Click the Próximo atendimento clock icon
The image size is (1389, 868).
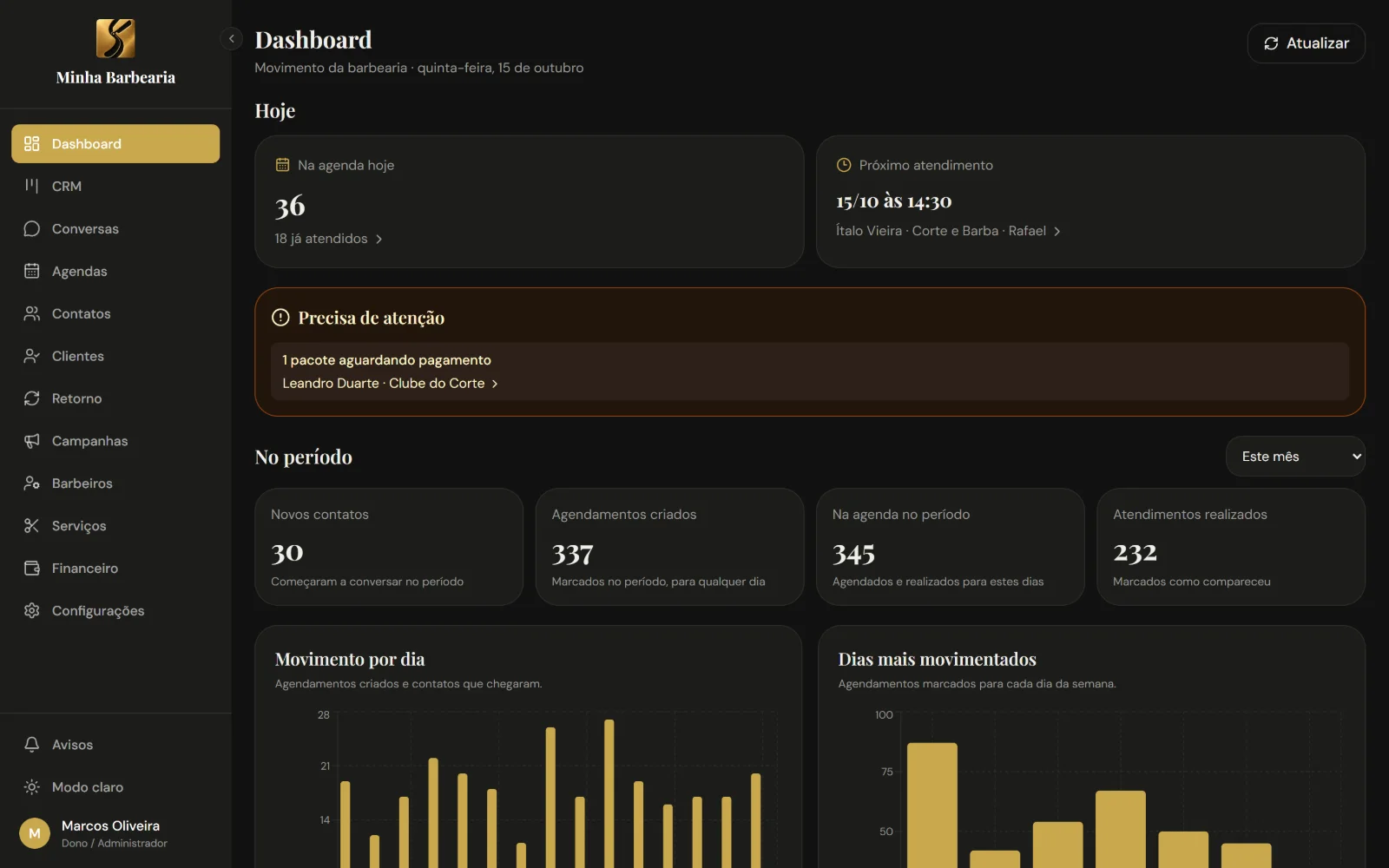[843, 165]
